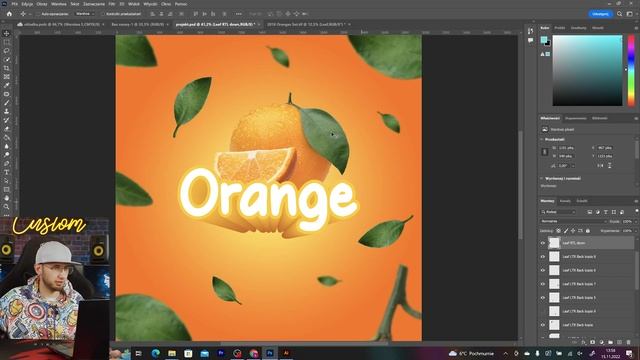
Task: Open the Krycie opacity dropdown arrow
Action: click(635, 222)
